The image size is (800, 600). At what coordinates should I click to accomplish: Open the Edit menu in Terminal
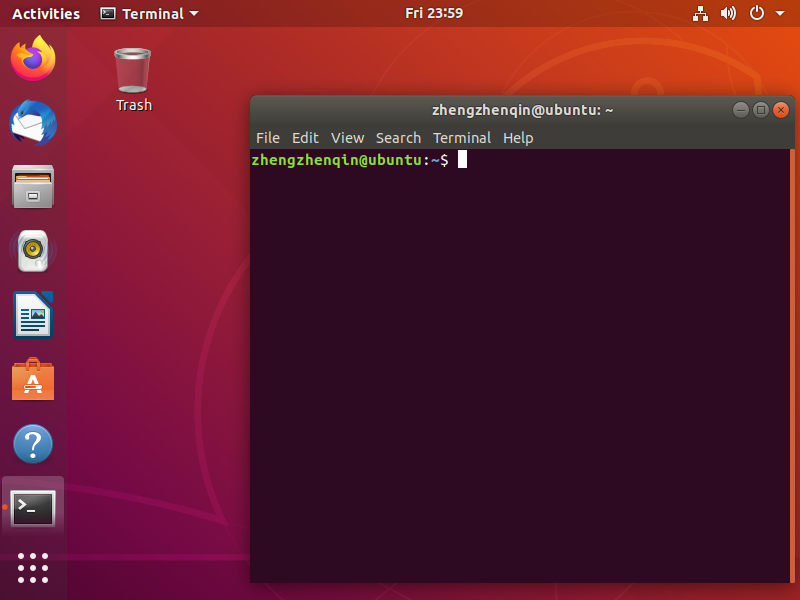305,138
